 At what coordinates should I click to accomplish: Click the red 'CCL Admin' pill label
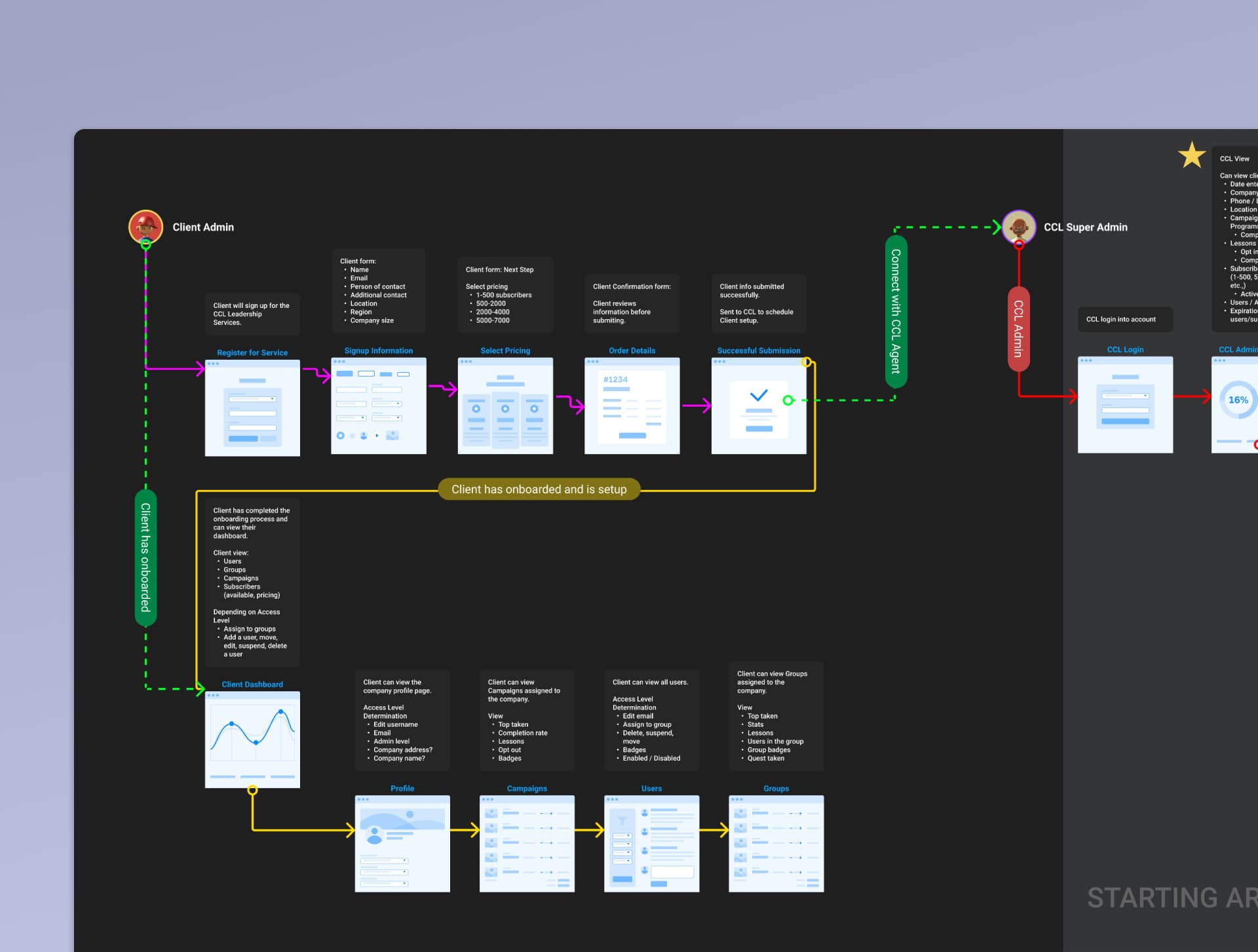[1018, 329]
